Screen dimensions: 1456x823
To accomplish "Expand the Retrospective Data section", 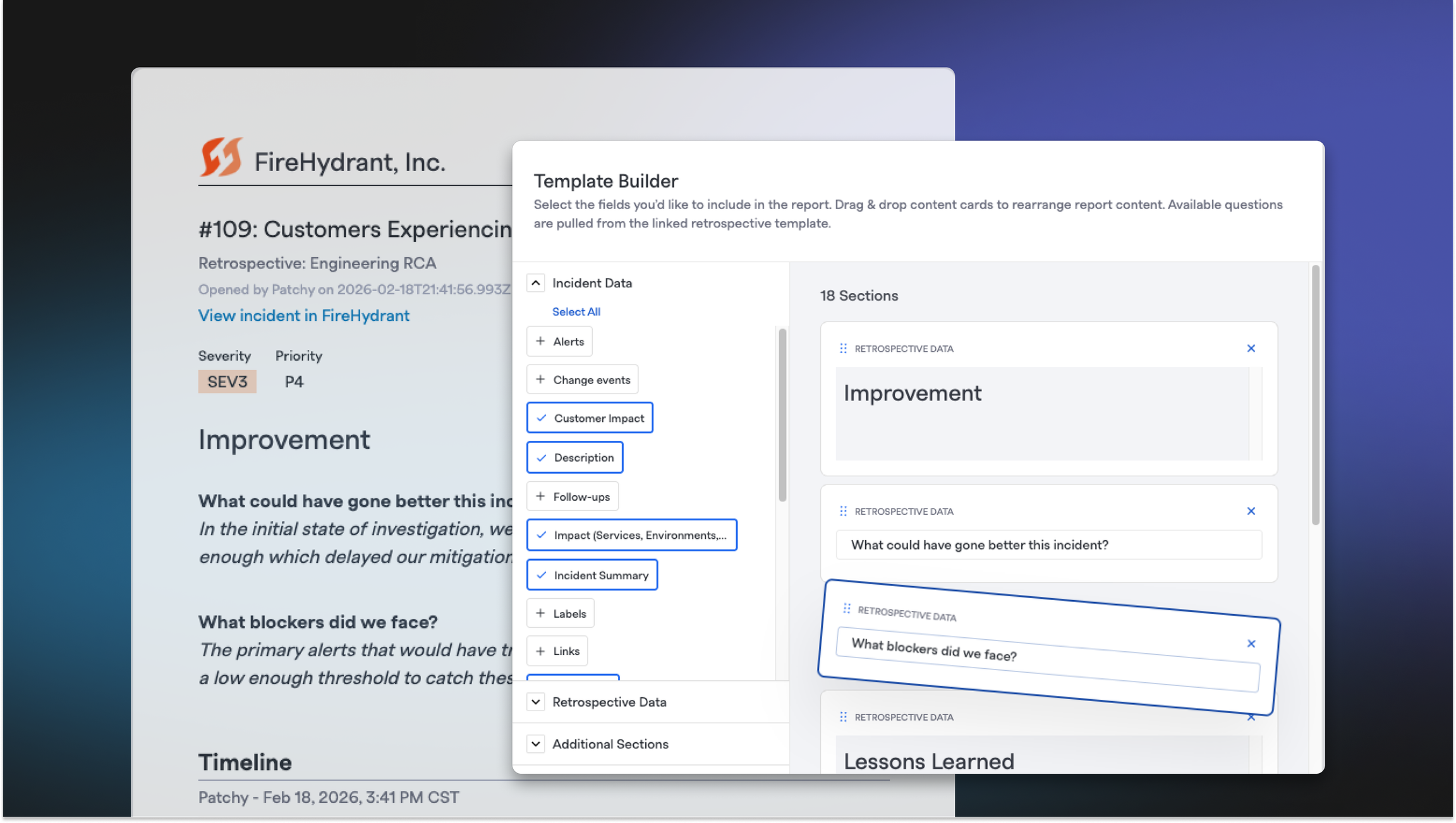I will pos(536,702).
